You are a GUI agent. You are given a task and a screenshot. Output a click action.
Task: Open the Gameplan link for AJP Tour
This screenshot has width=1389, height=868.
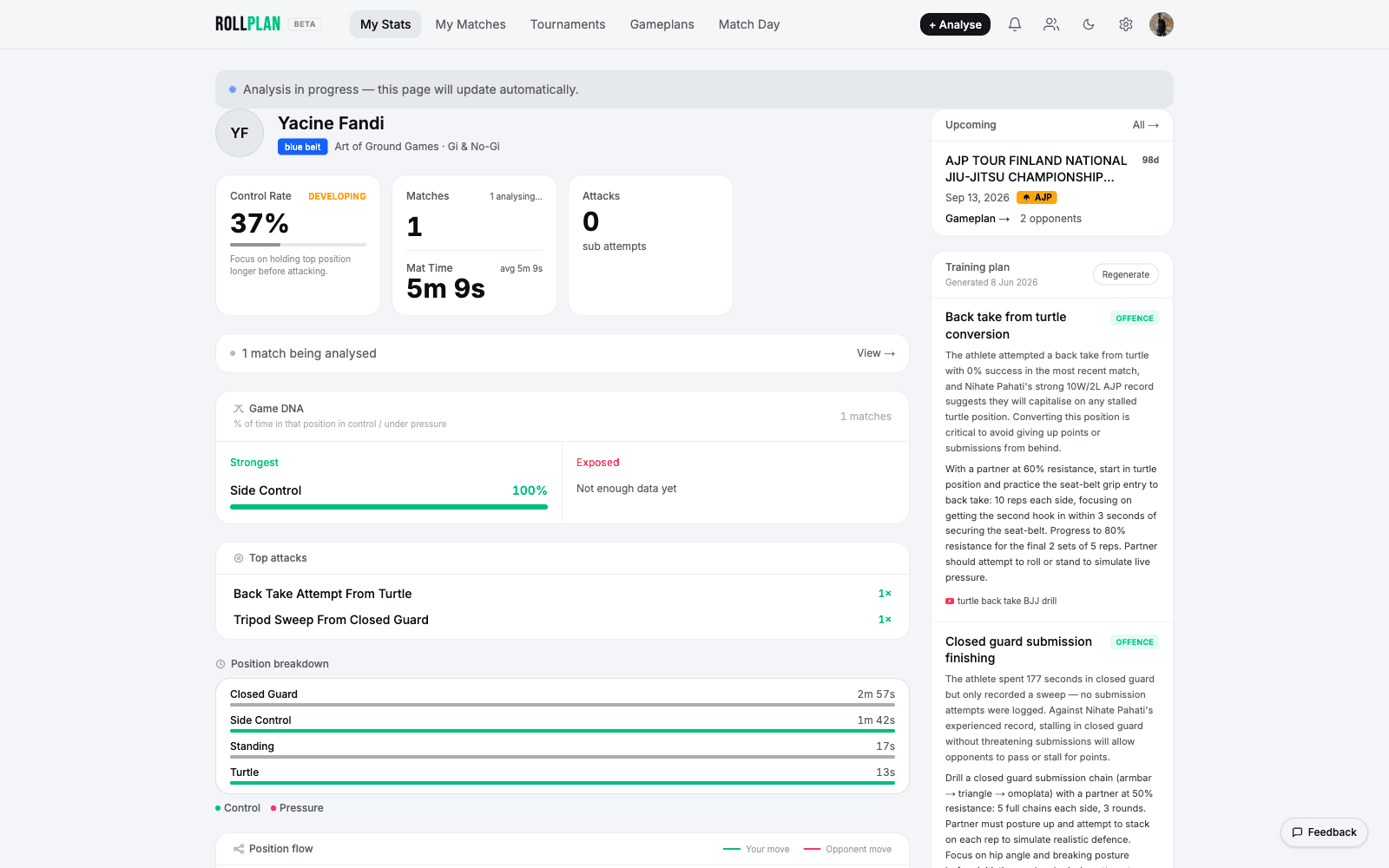[x=978, y=219]
